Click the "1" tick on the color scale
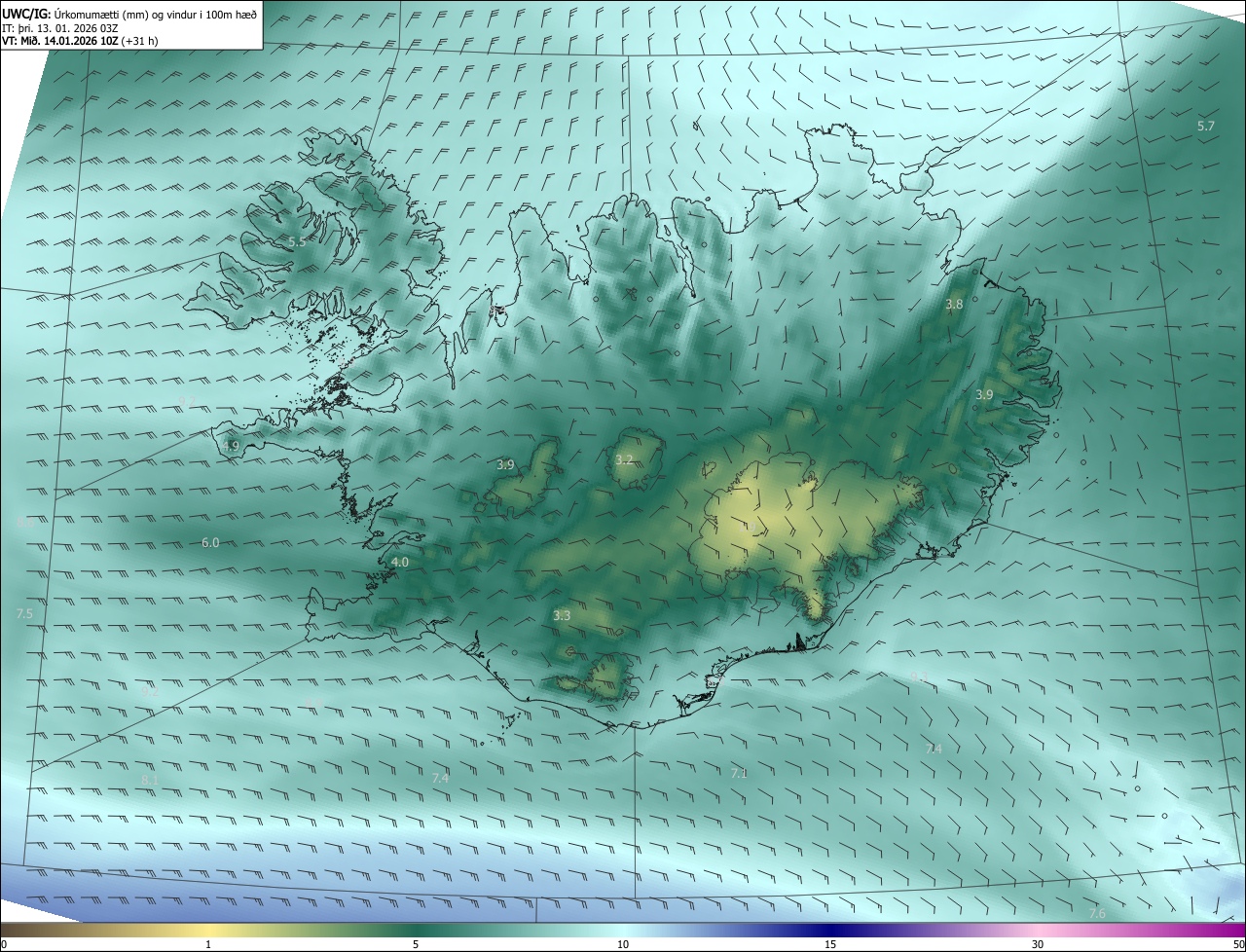Image resolution: width=1246 pixels, height=952 pixels. coord(208,944)
